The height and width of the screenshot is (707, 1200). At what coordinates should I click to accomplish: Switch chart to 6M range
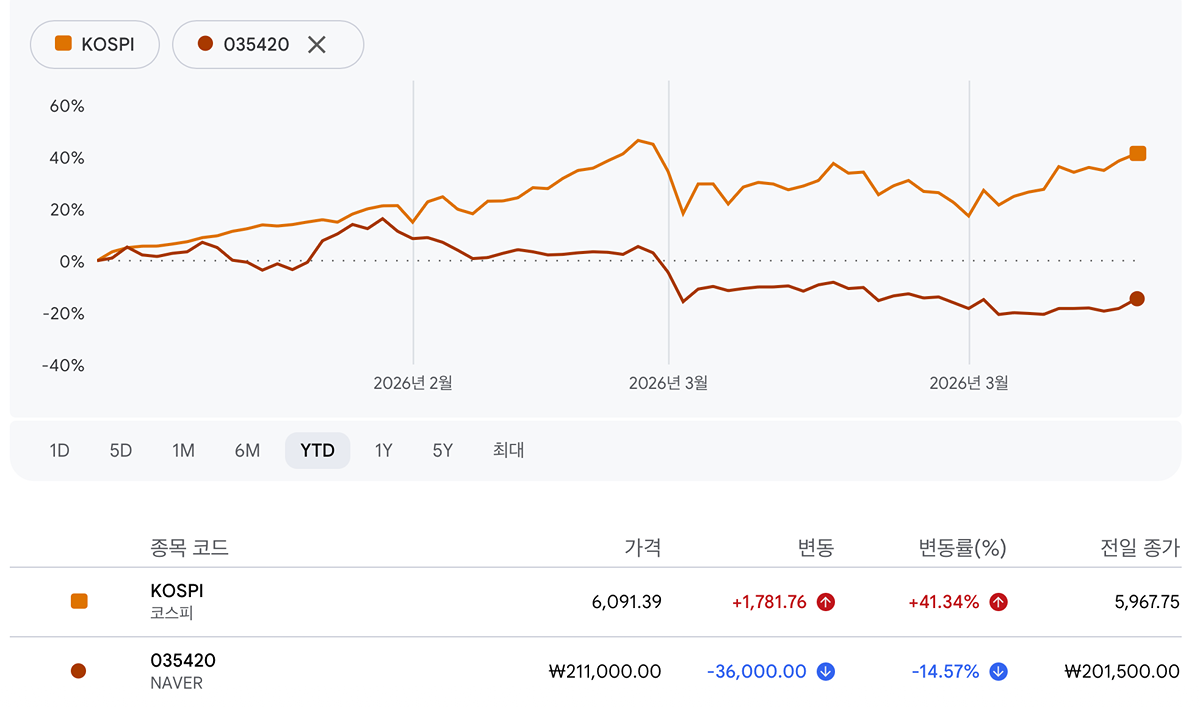247,451
